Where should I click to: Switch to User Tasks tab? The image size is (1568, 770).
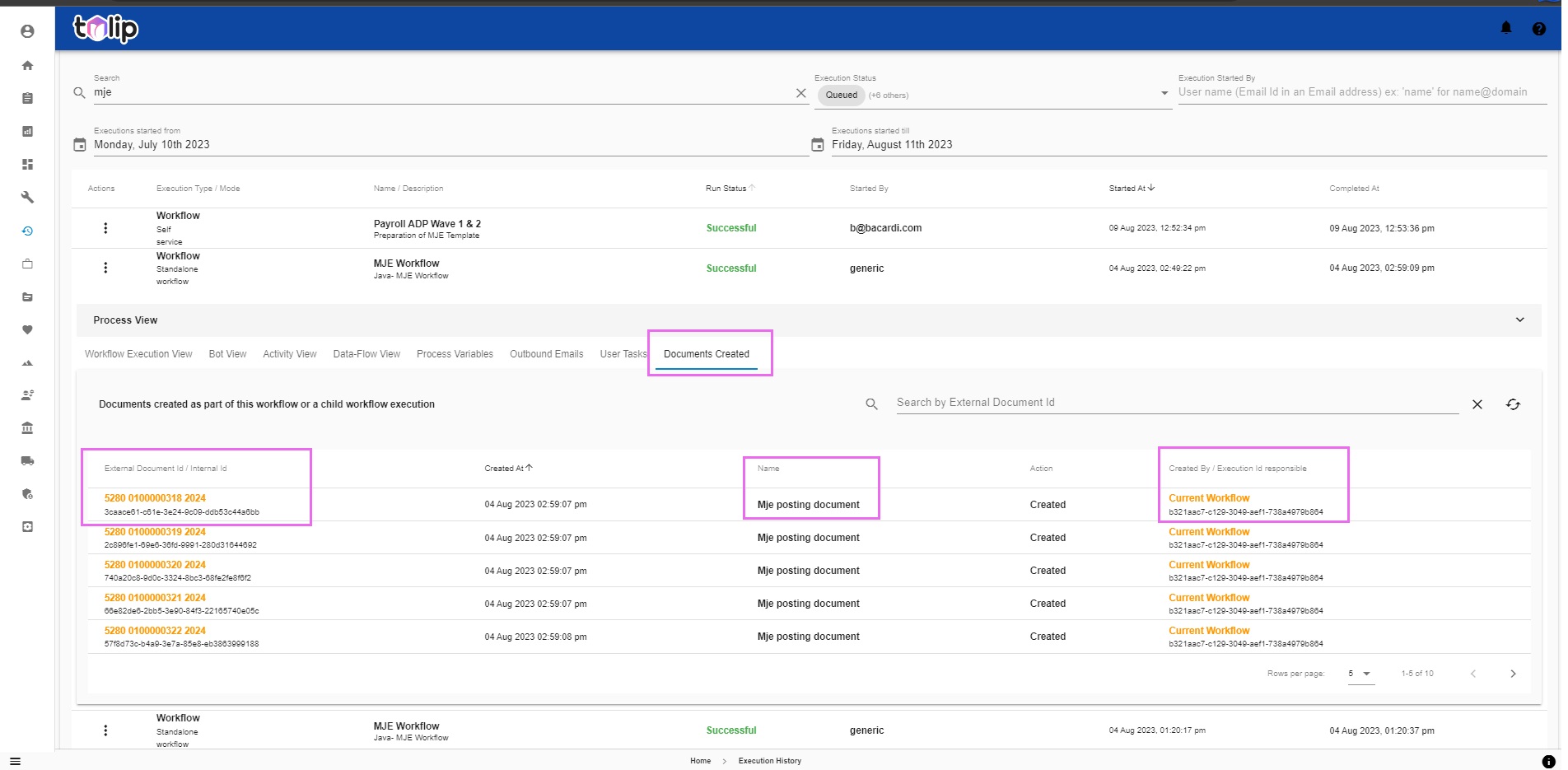623,354
